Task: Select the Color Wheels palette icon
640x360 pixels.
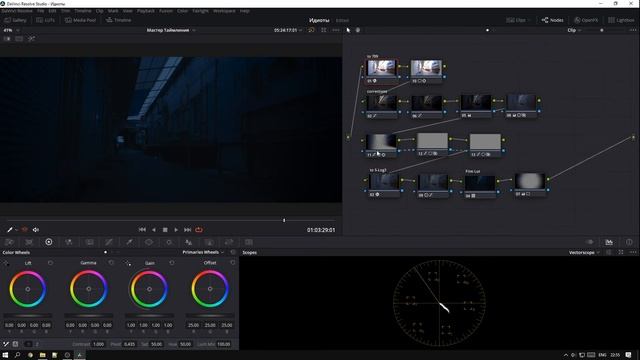Action: 49,242
